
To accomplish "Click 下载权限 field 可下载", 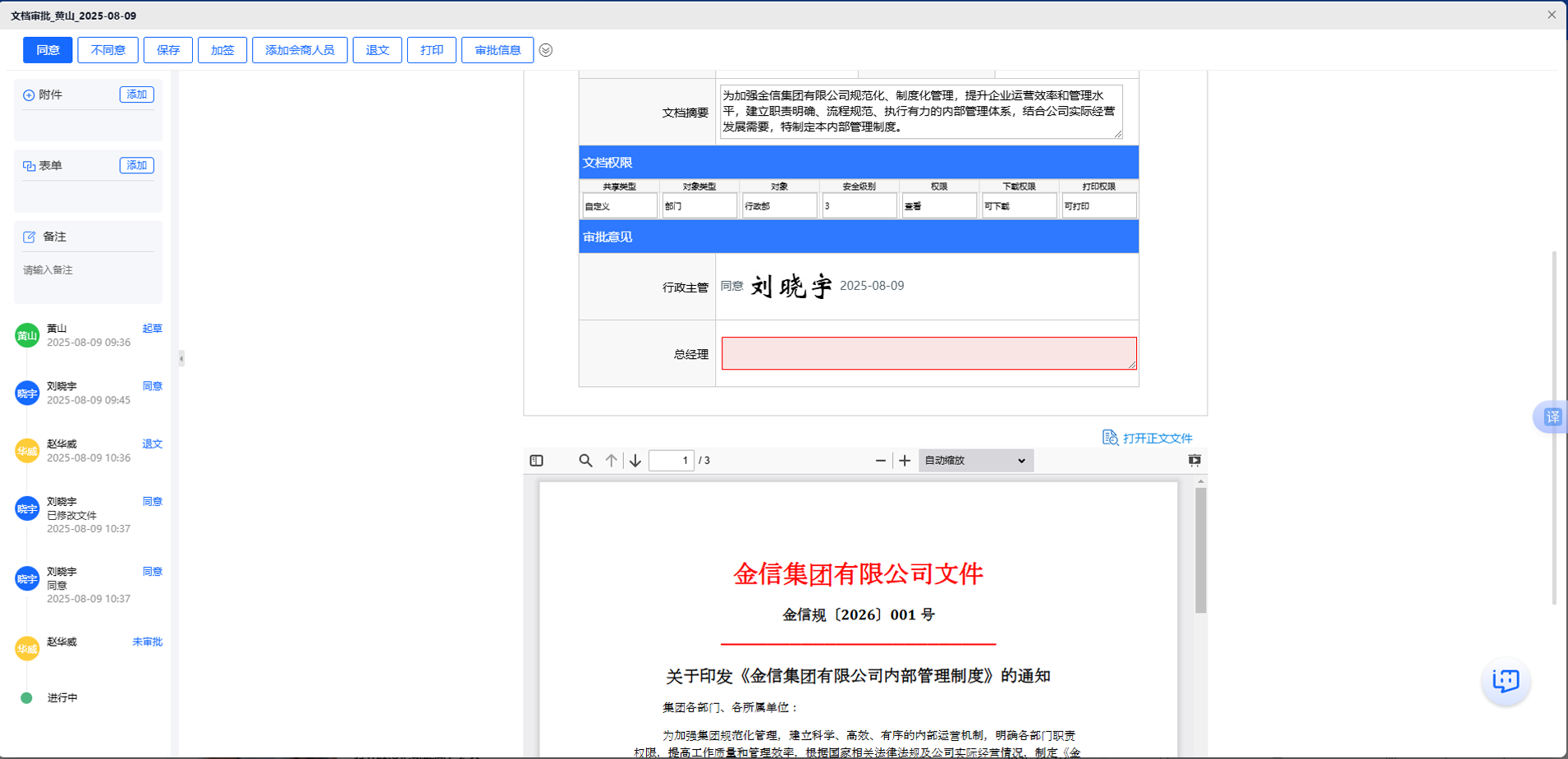I will click(1019, 205).
